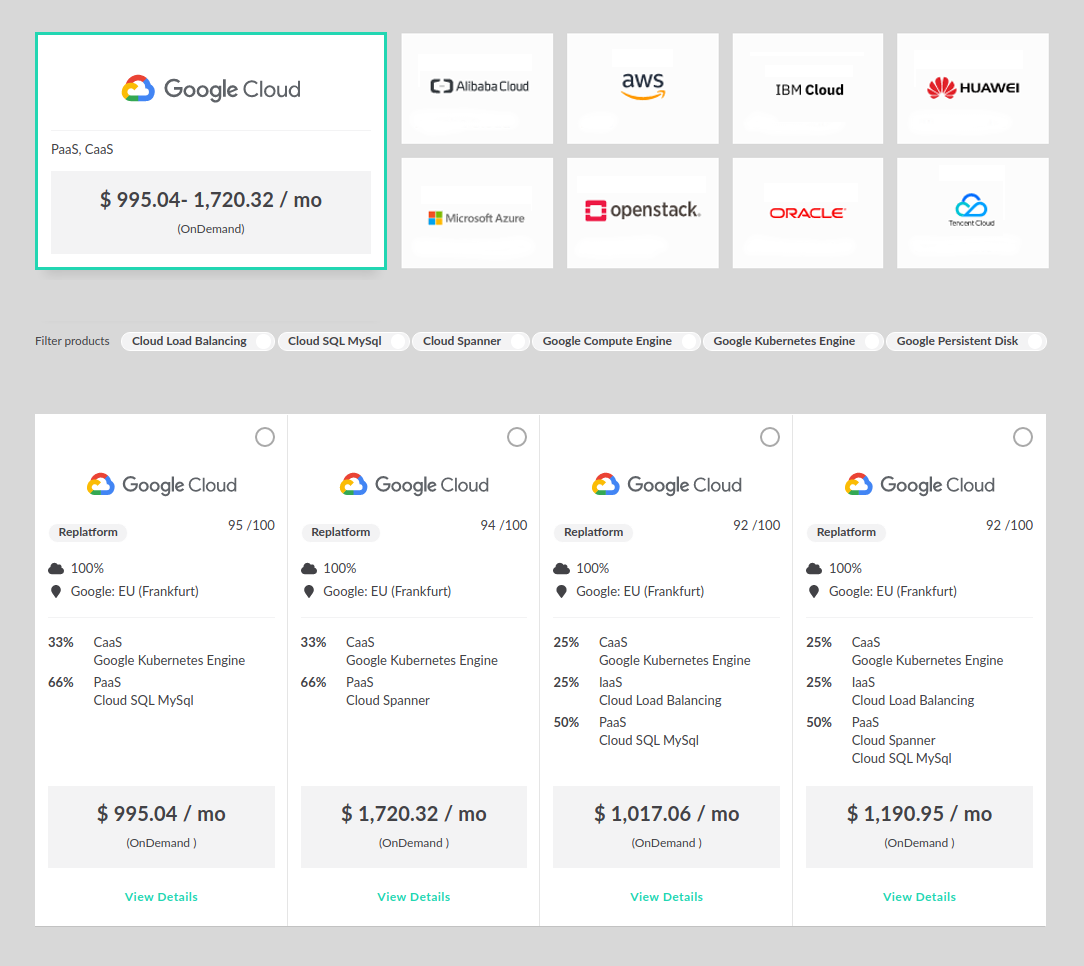Toggle the Google Persistent Disk product filter
The width and height of the screenshot is (1084, 966).
966,341
